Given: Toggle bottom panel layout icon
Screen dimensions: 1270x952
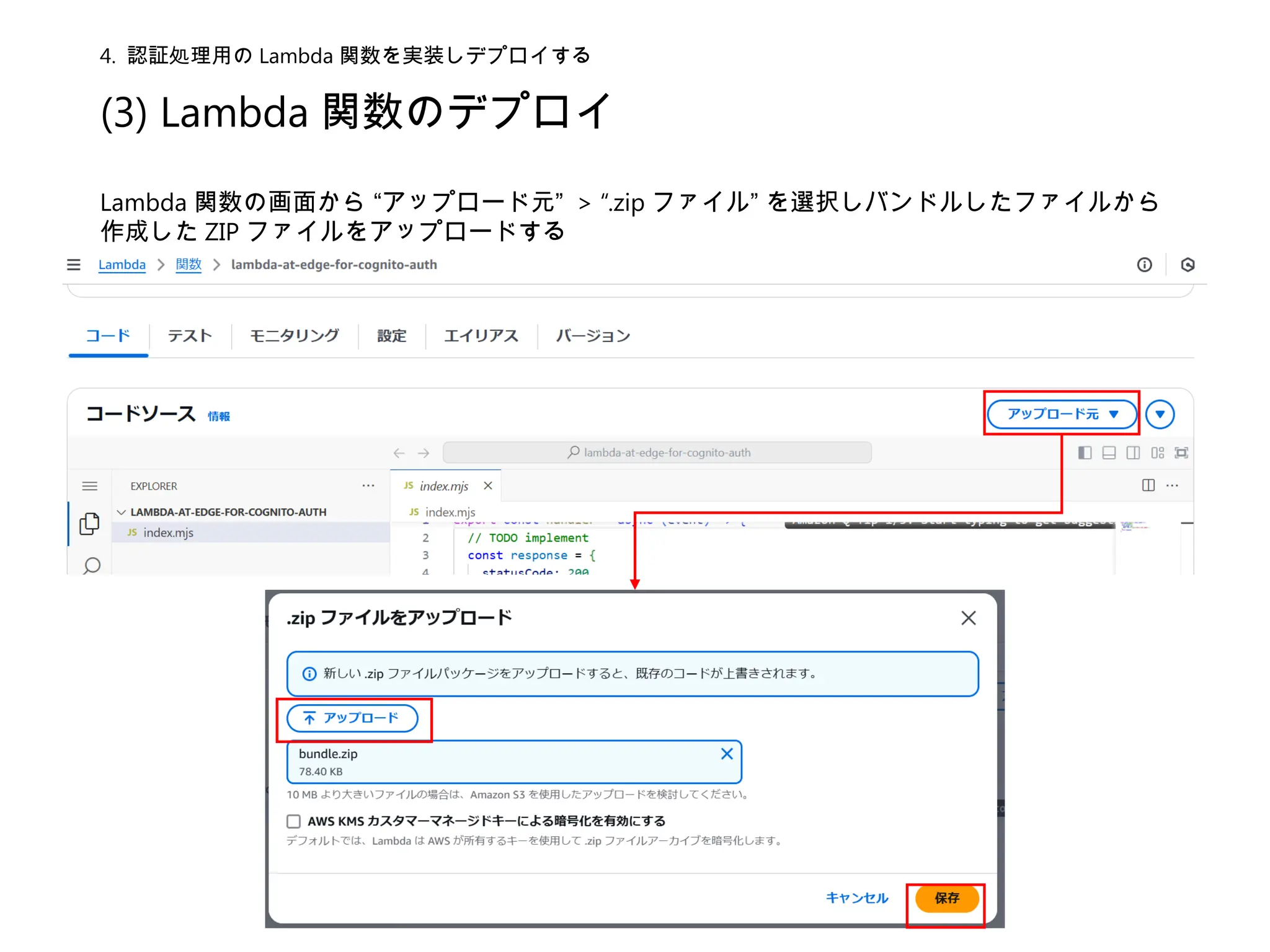Looking at the screenshot, I should 1109,453.
